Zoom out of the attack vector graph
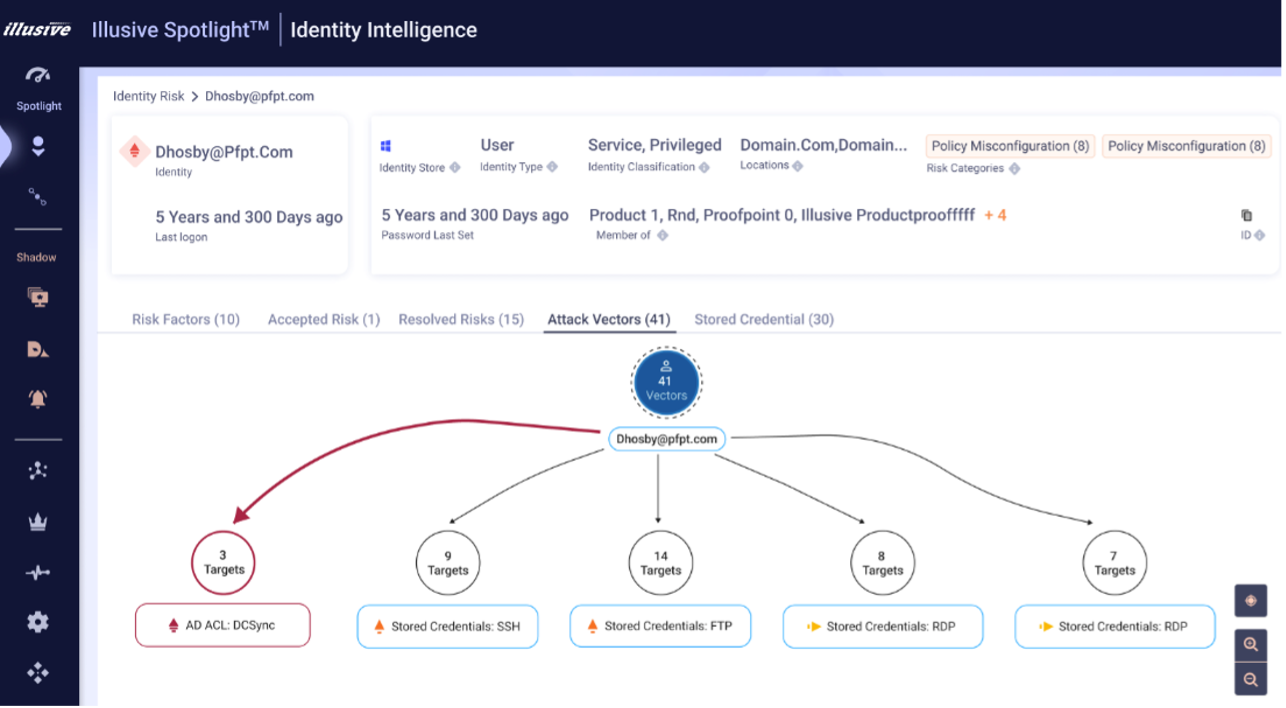Screen dimensions: 1286x708 (1250, 679)
